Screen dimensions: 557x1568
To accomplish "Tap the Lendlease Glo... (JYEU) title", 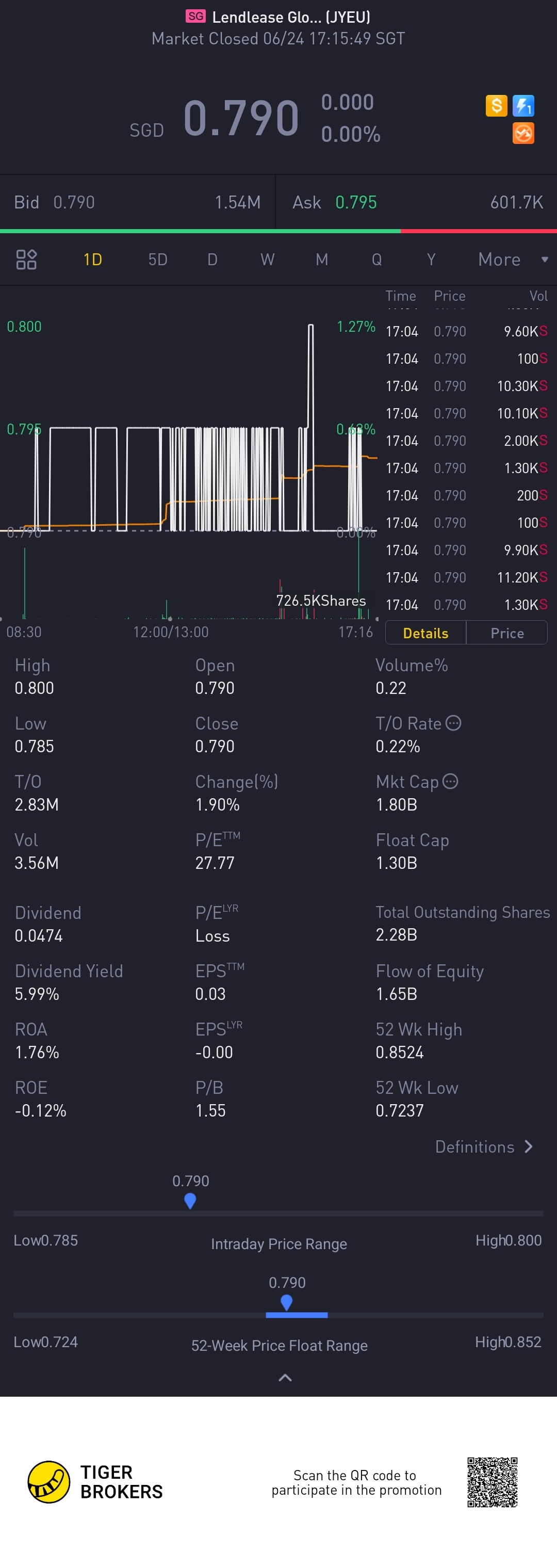I will [x=291, y=17].
